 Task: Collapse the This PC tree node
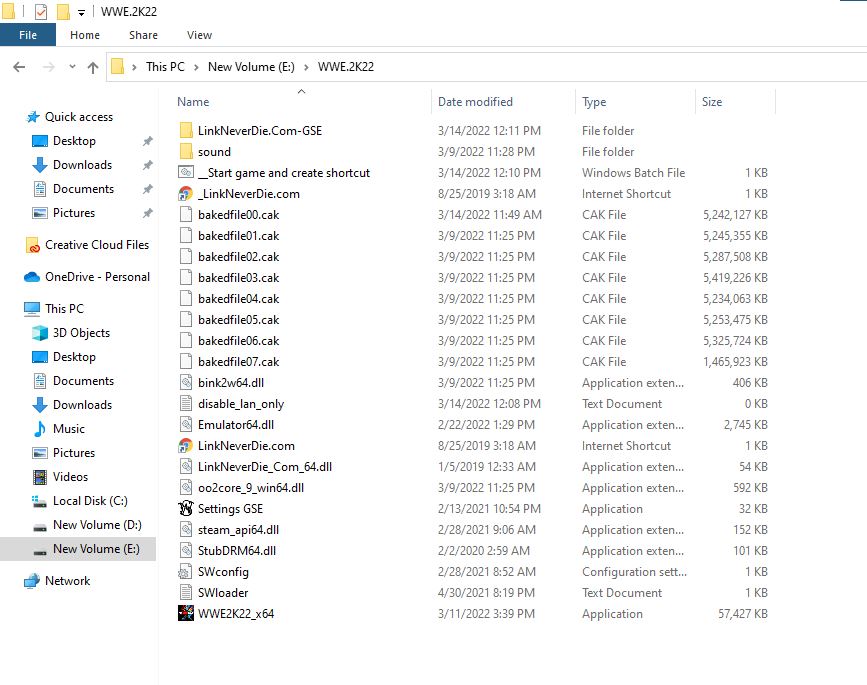point(14,309)
